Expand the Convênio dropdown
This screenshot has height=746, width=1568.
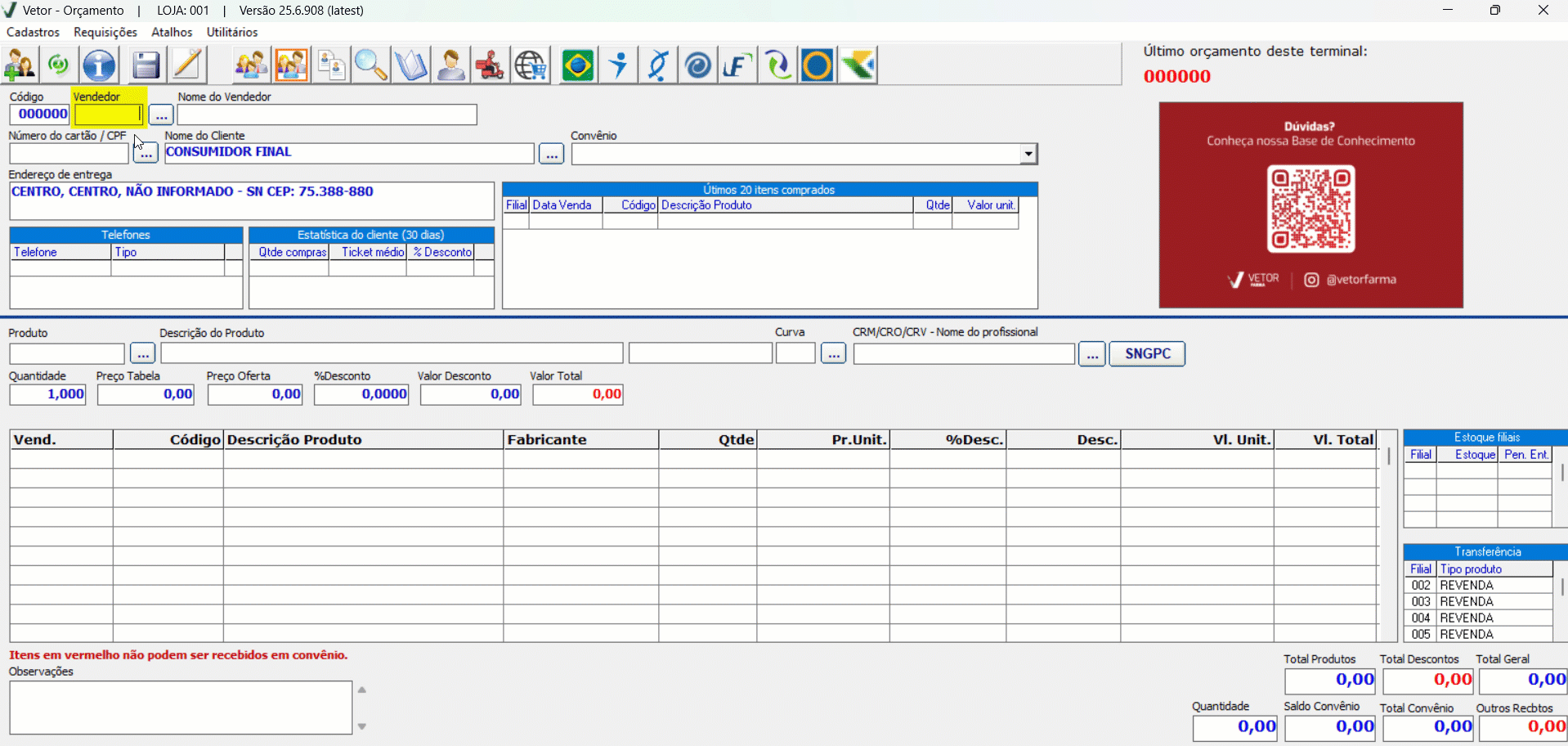1028,154
